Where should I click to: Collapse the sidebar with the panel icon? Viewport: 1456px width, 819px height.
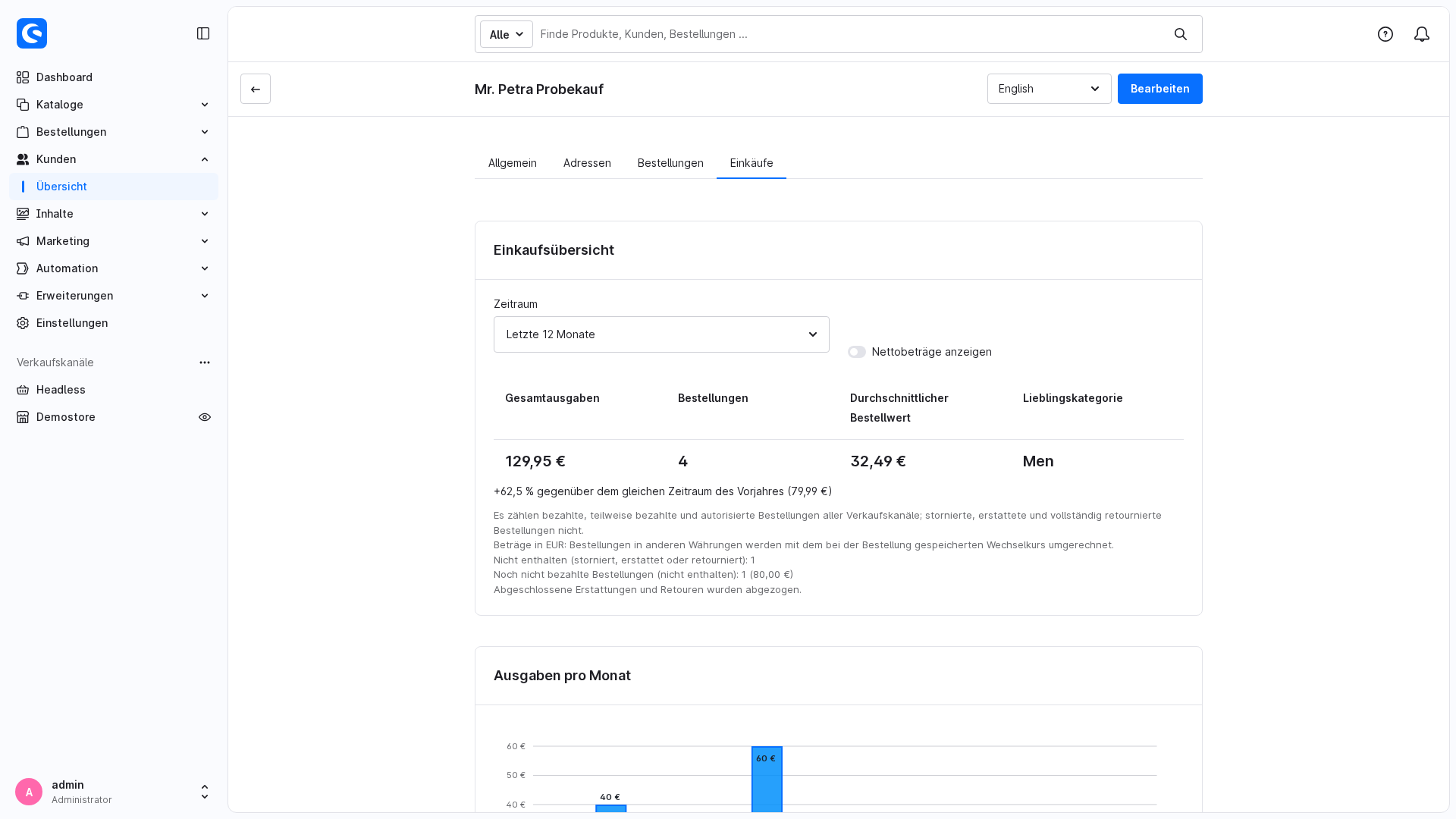203,33
